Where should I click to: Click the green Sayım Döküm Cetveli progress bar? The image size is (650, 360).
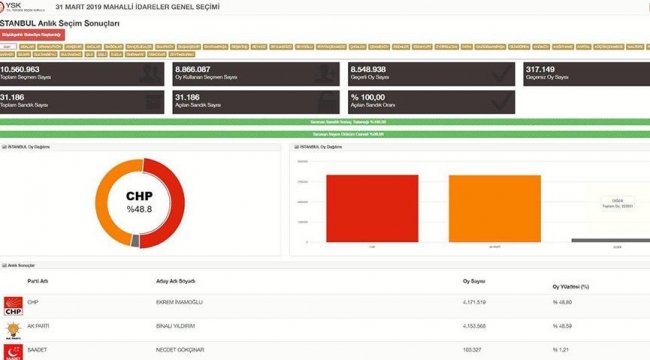[x=325, y=134]
